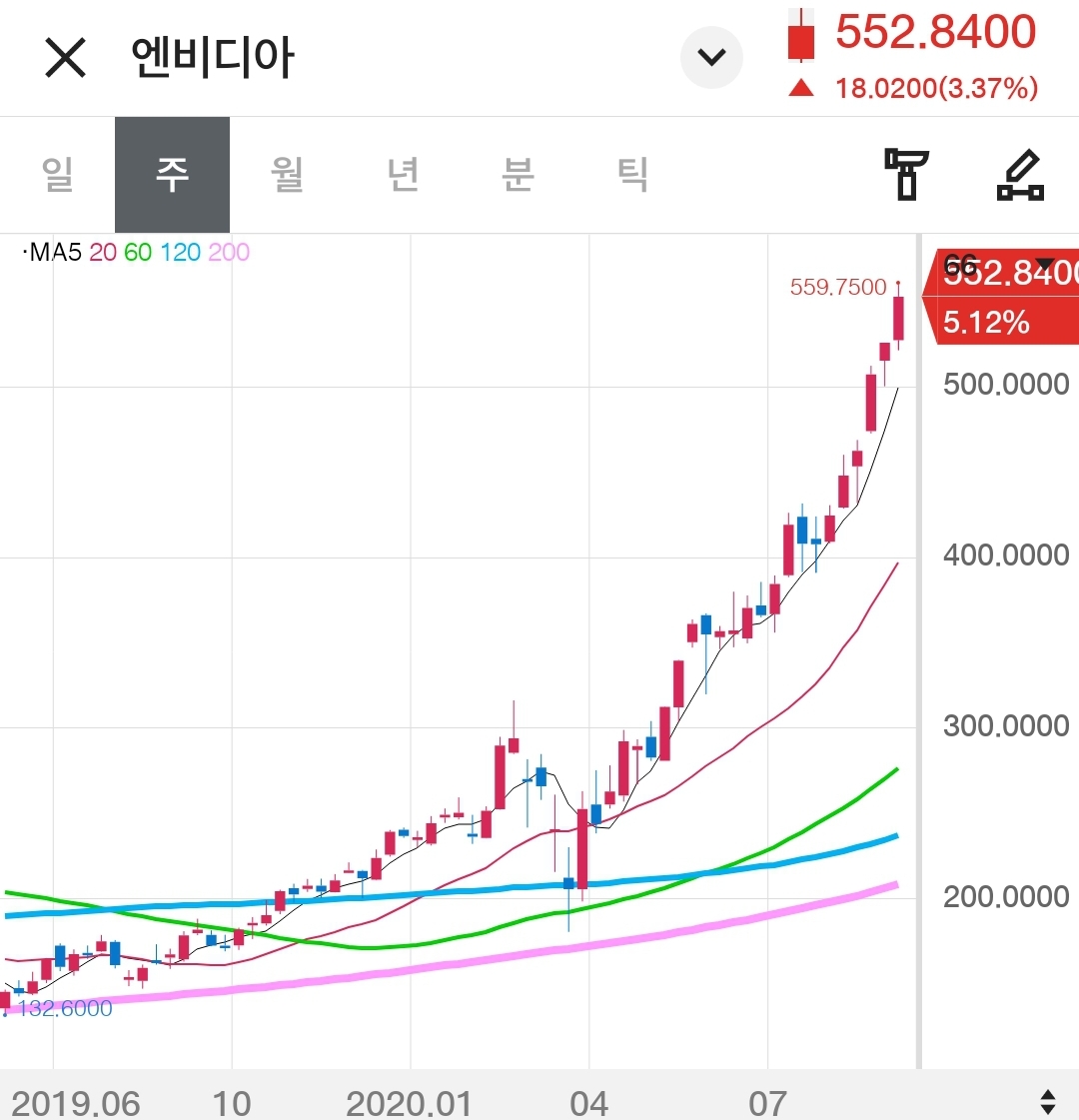This screenshot has width=1079, height=1120.
Task: Click the MA 20 legend label
Action: click(x=103, y=252)
